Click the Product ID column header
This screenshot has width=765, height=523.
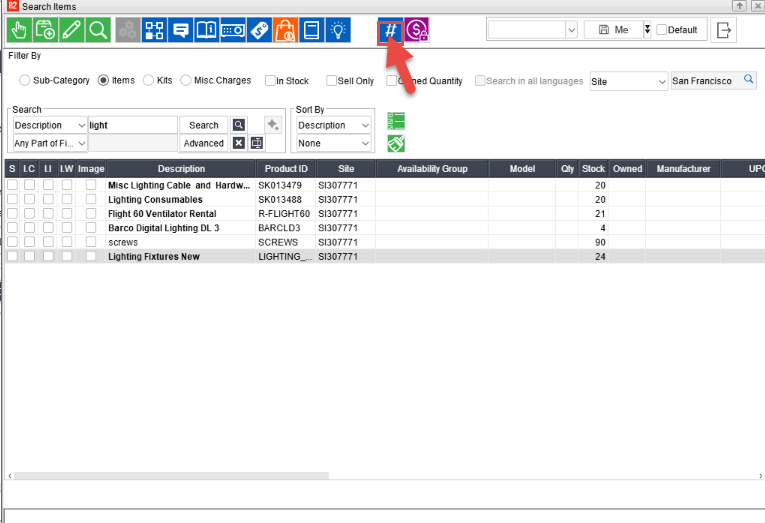click(286, 169)
